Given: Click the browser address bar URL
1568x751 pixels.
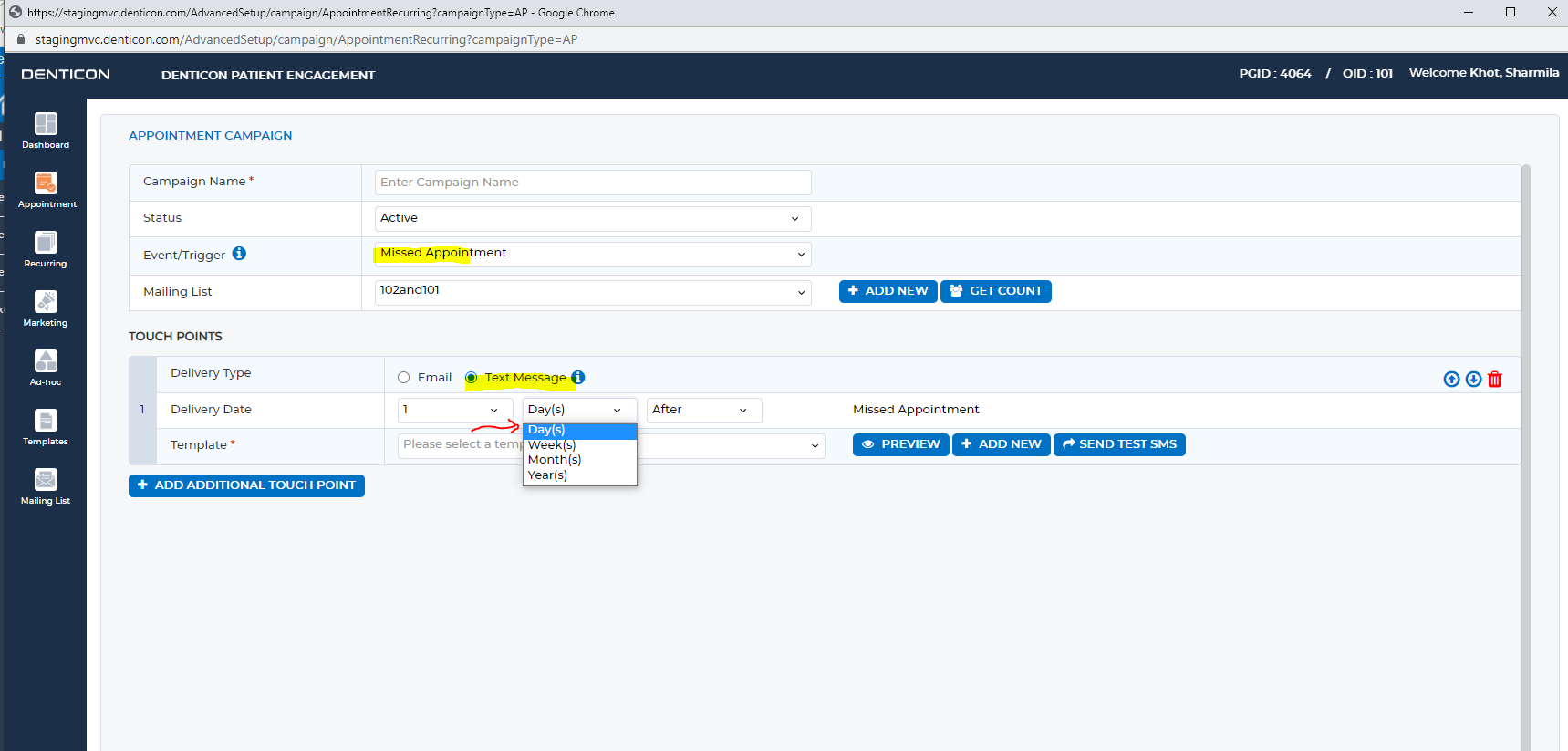Looking at the screenshot, I should tap(306, 39).
